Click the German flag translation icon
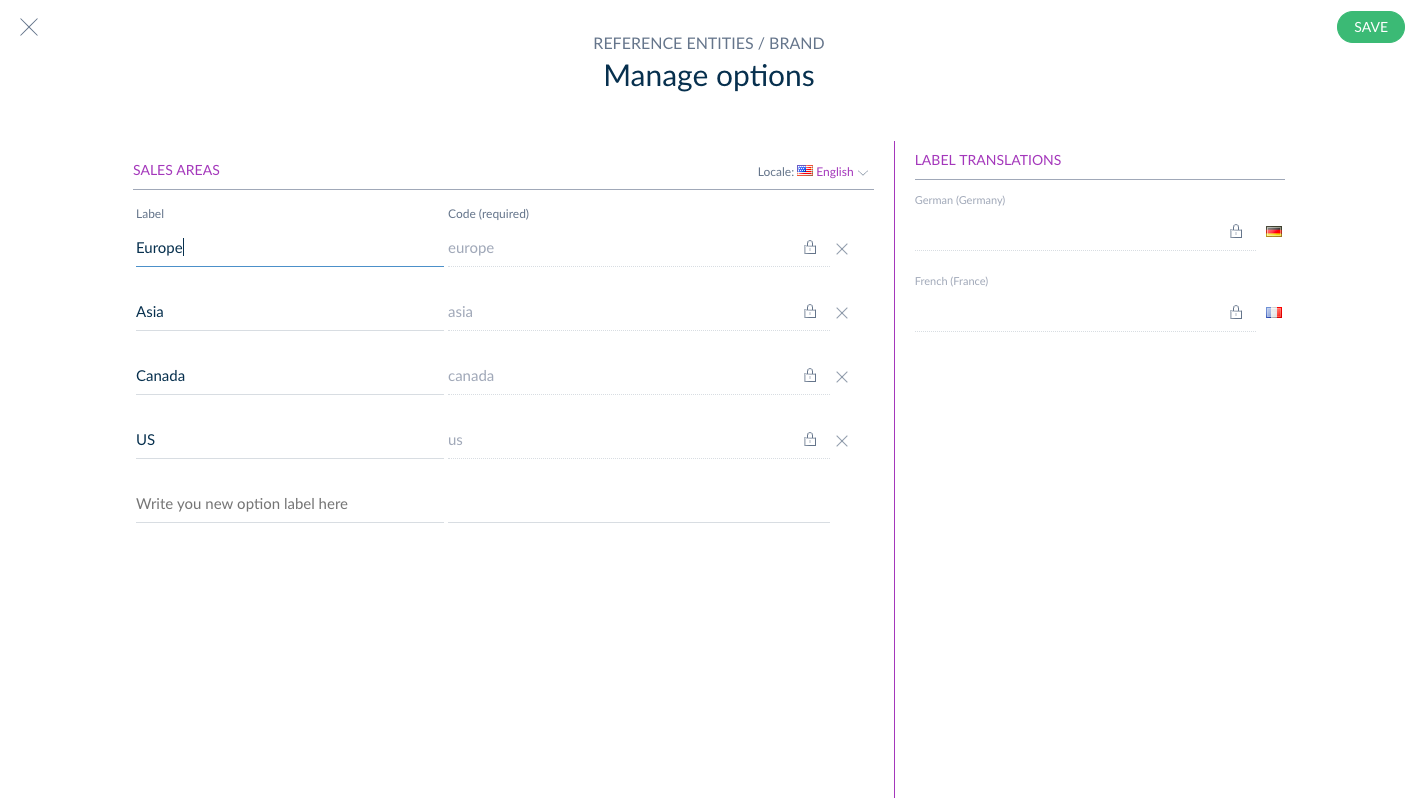The height and width of the screenshot is (804, 1424). coord(1273,231)
